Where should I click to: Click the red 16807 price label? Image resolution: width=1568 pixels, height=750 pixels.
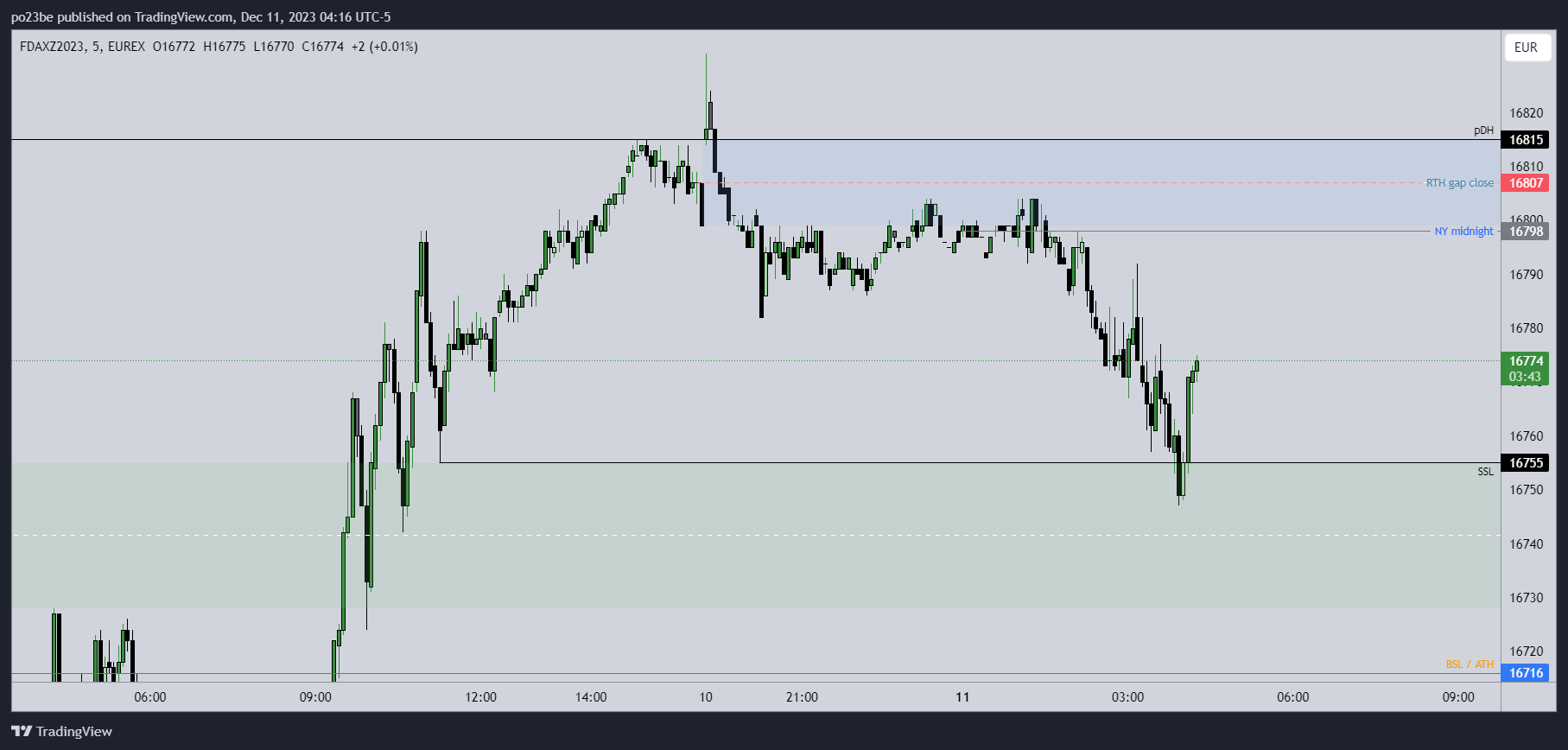pyautogui.click(x=1526, y=183)
